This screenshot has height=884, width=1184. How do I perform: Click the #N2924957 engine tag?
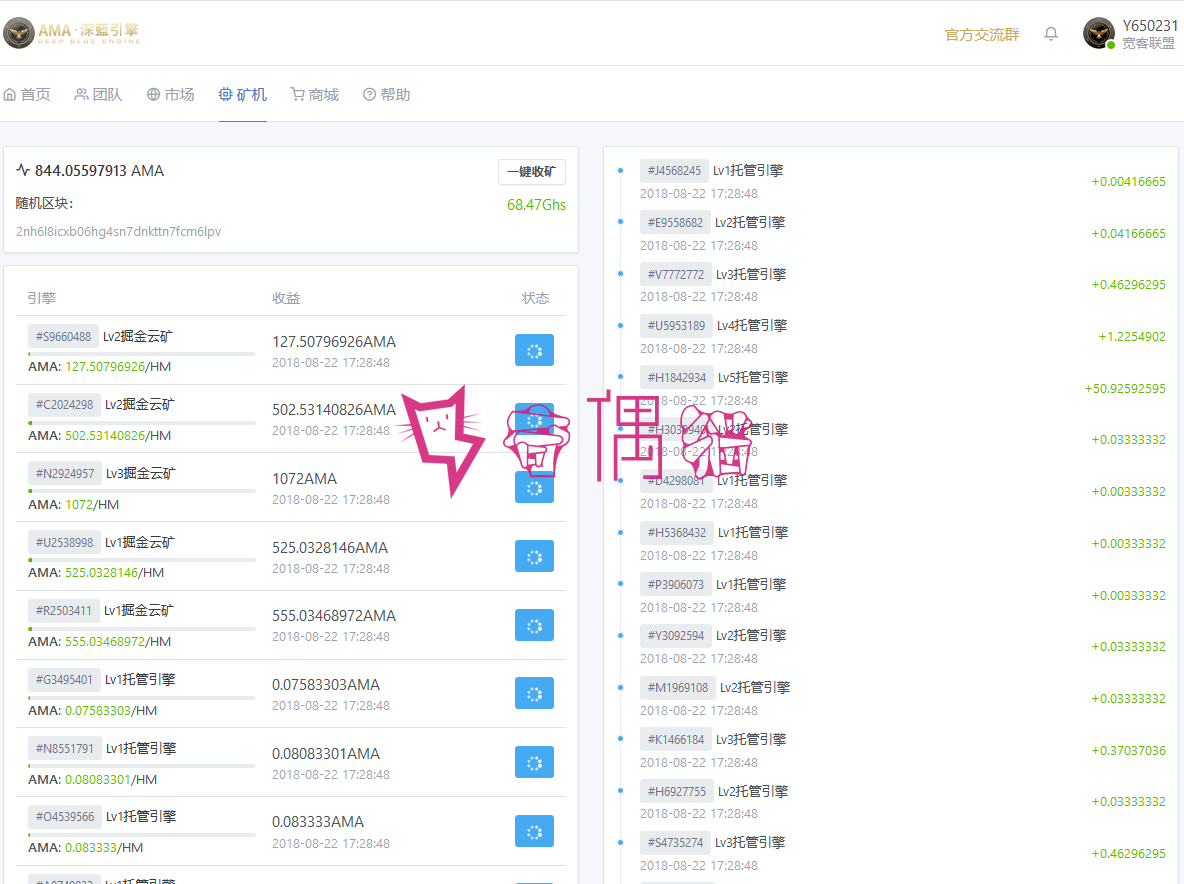(65, 474)
